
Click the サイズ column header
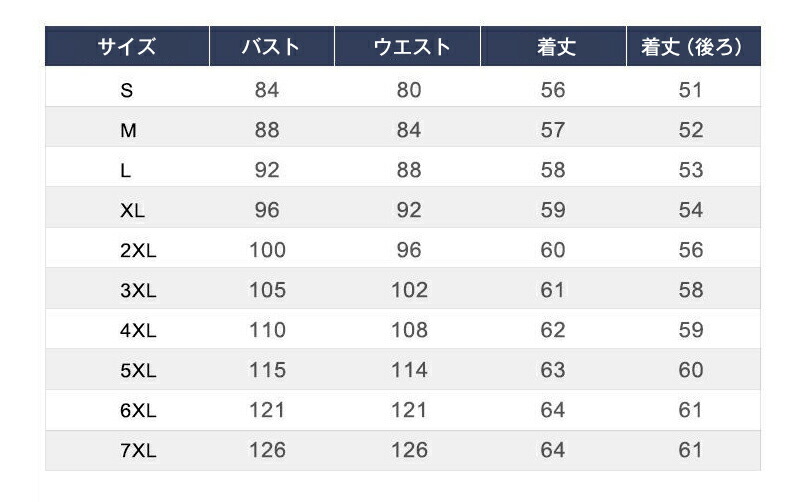127,47
